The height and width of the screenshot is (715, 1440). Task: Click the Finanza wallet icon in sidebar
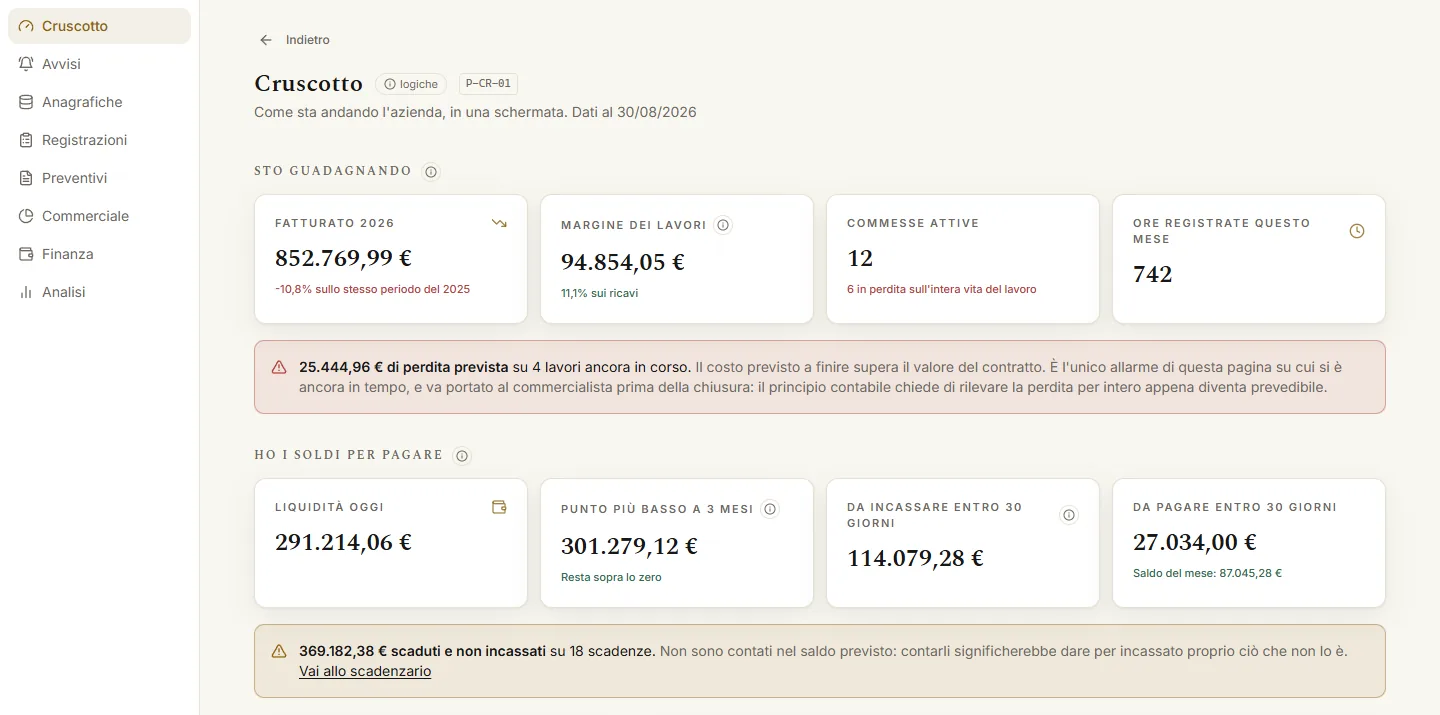pos(26,254)
